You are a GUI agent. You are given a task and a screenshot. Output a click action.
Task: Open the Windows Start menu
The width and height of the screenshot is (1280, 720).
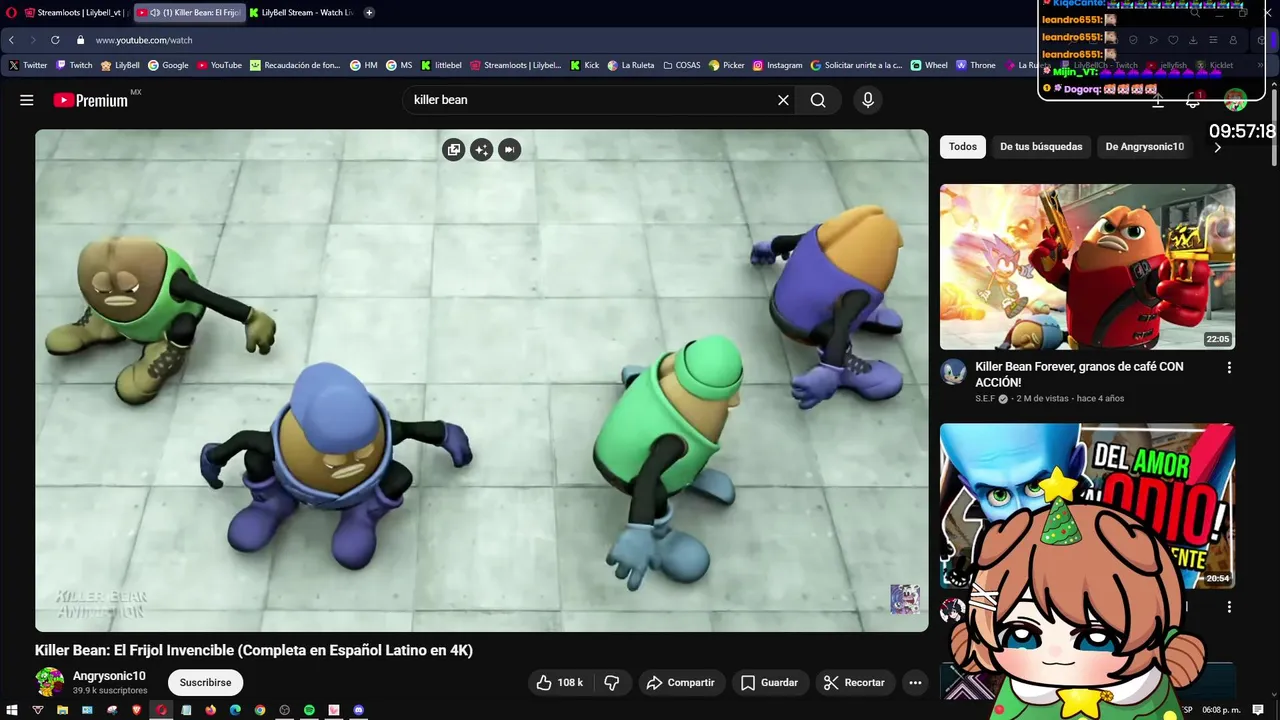pos(12,710)
